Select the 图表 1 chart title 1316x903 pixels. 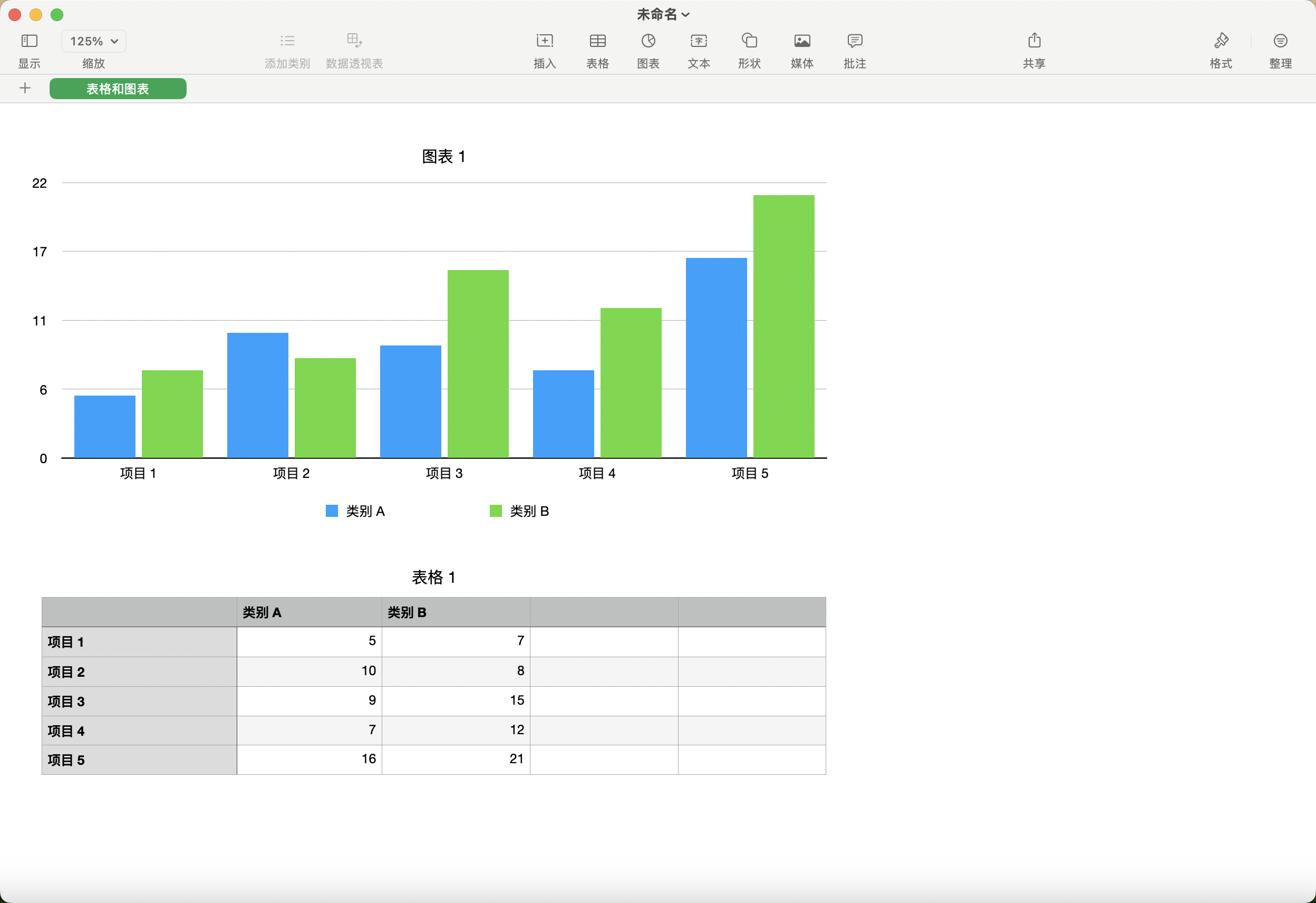point(443,156)
